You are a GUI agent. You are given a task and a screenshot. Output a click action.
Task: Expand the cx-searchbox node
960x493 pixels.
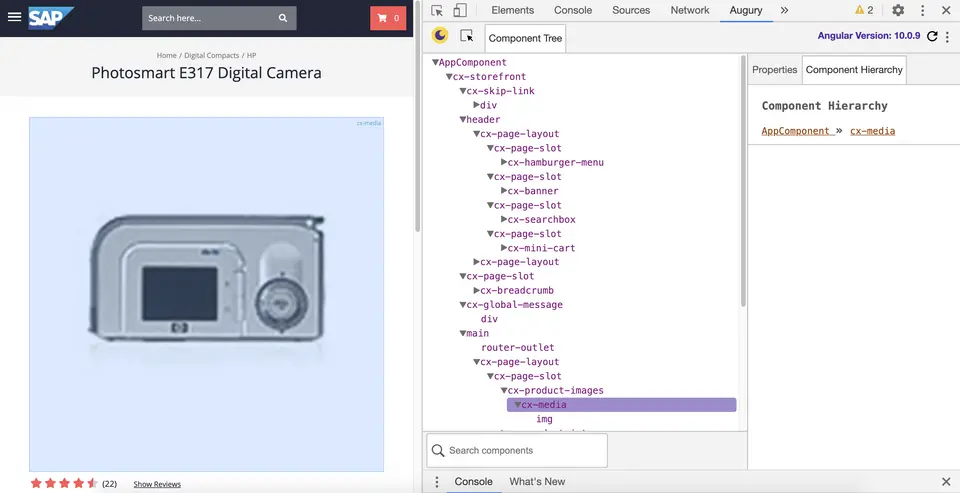pos(504,219)
